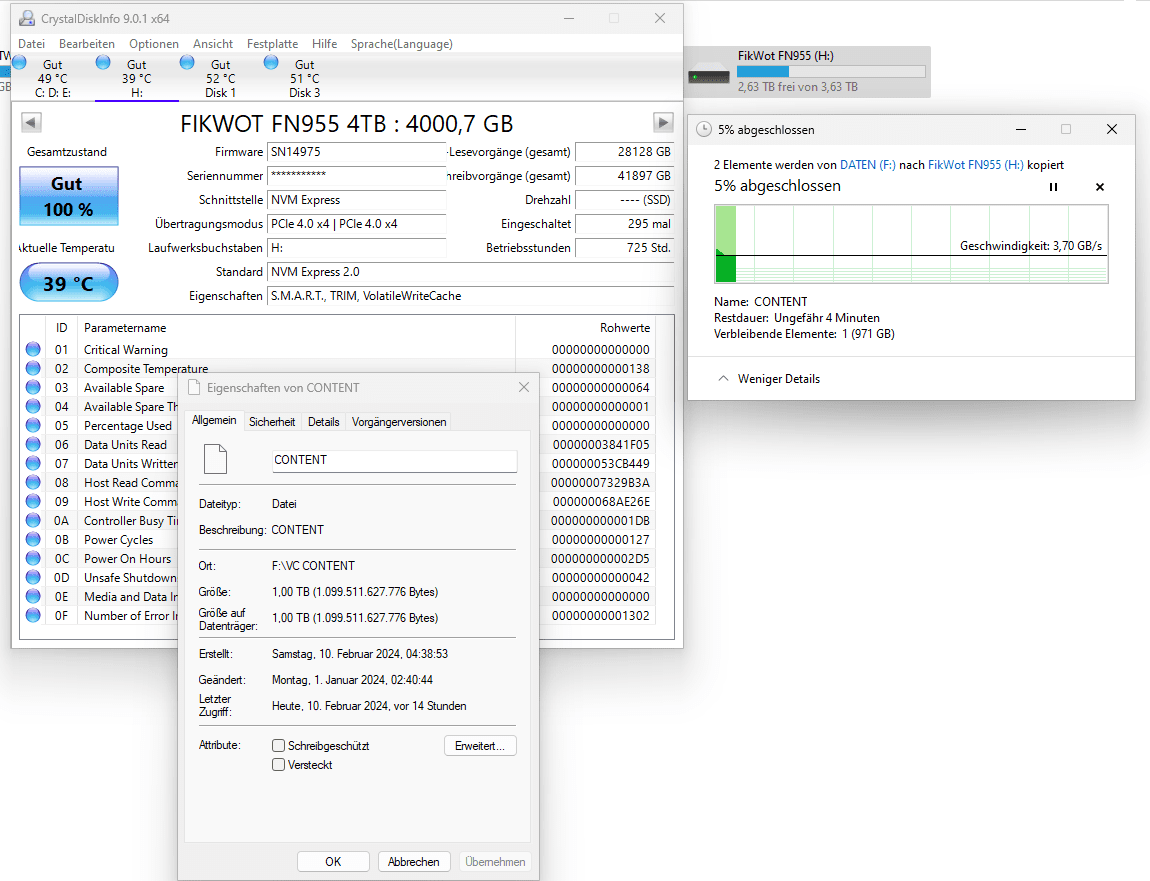
Task: Open the Hilfe menu
Action: click(324, 44)
